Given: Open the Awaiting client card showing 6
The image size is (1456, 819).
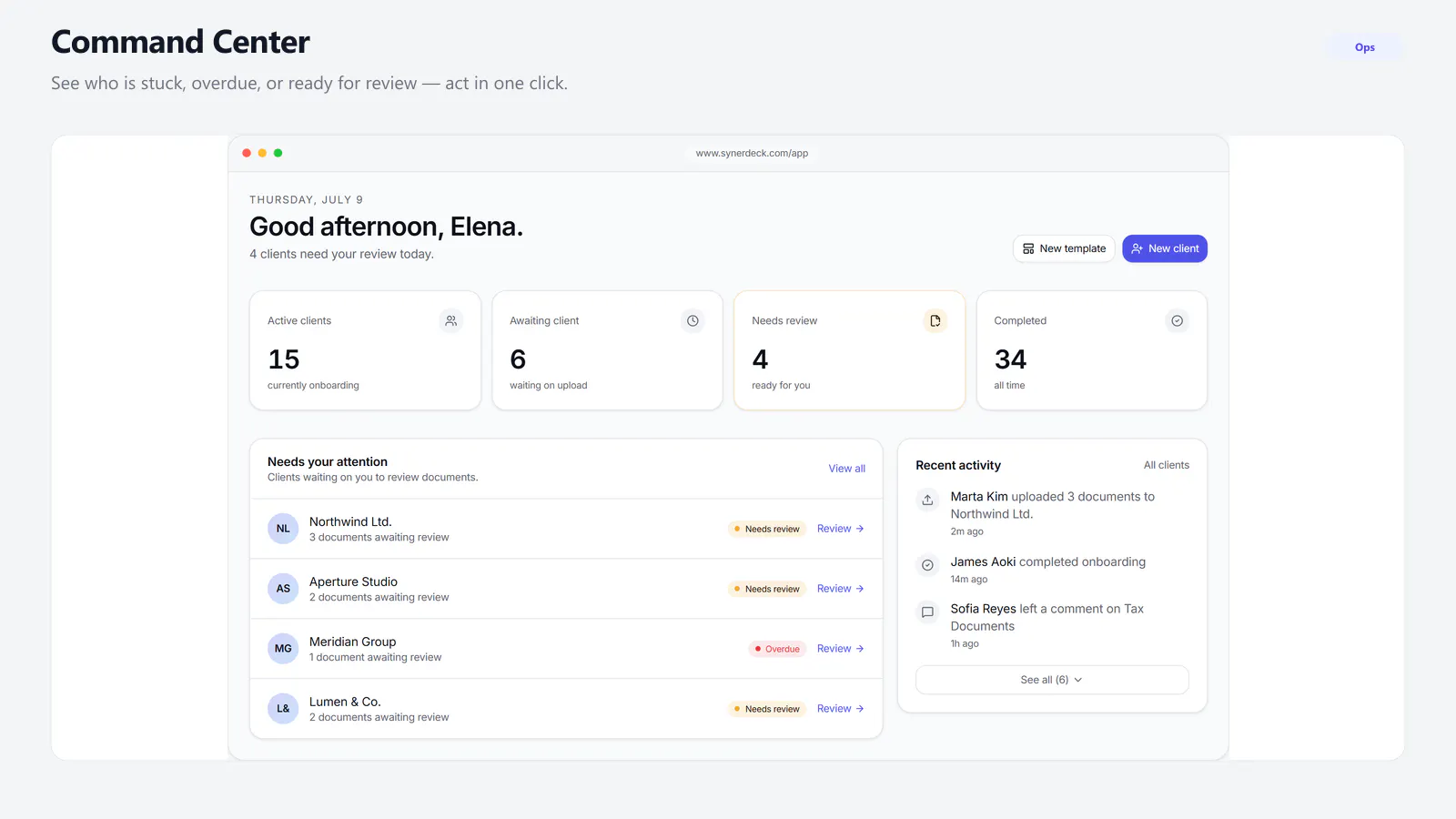Looking at the screenshot, I should click(x=607, y=350).
